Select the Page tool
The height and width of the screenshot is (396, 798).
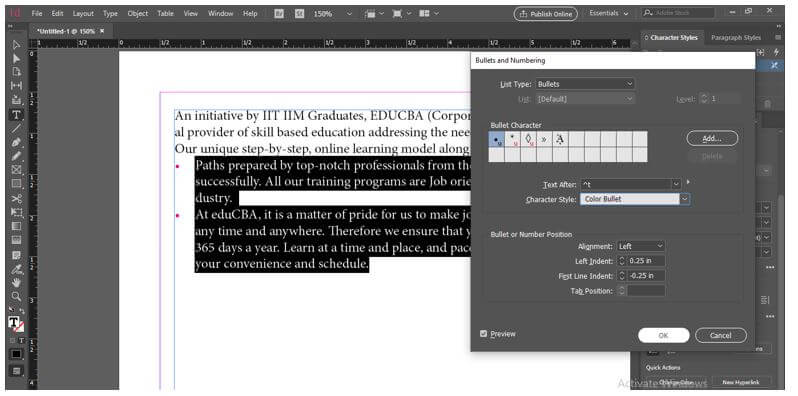pos(16,72)
